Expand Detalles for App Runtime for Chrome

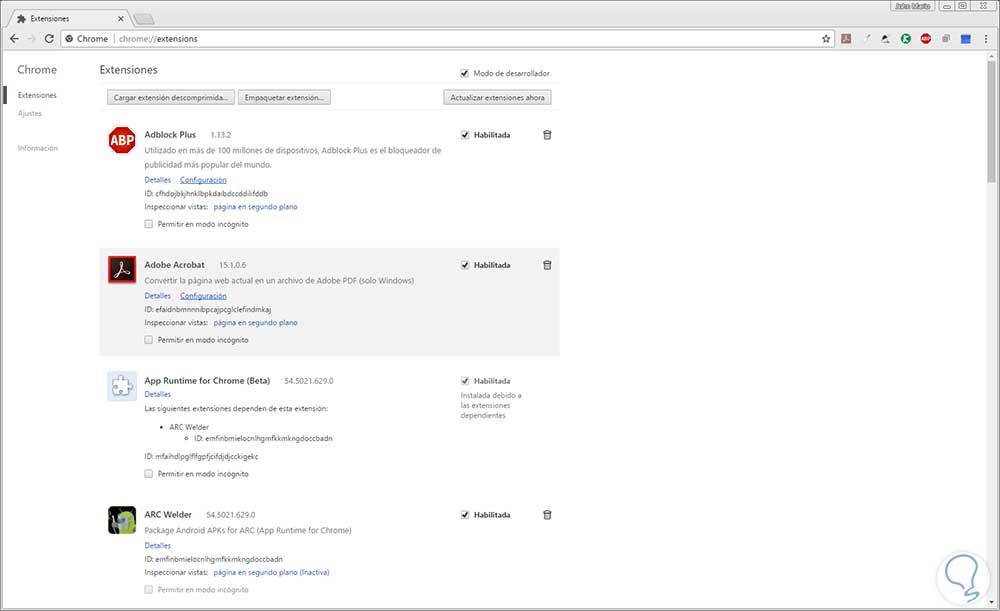pos(158,395)
